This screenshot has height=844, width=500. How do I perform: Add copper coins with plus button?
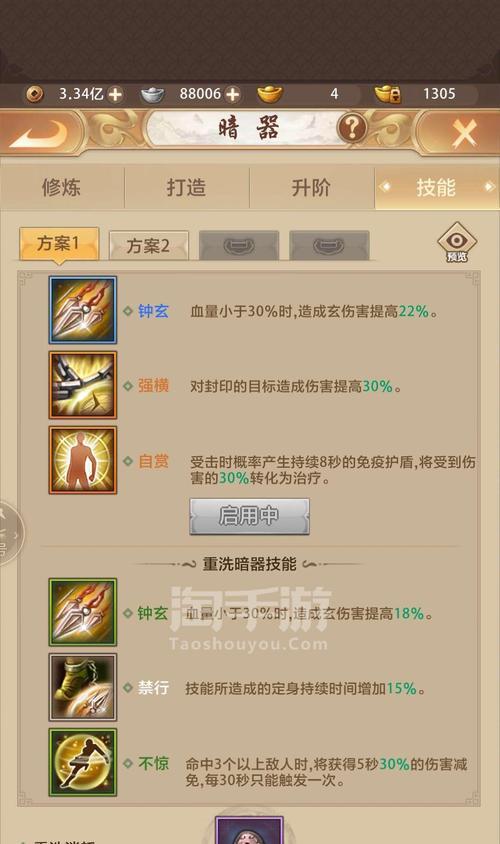point(115,95)
